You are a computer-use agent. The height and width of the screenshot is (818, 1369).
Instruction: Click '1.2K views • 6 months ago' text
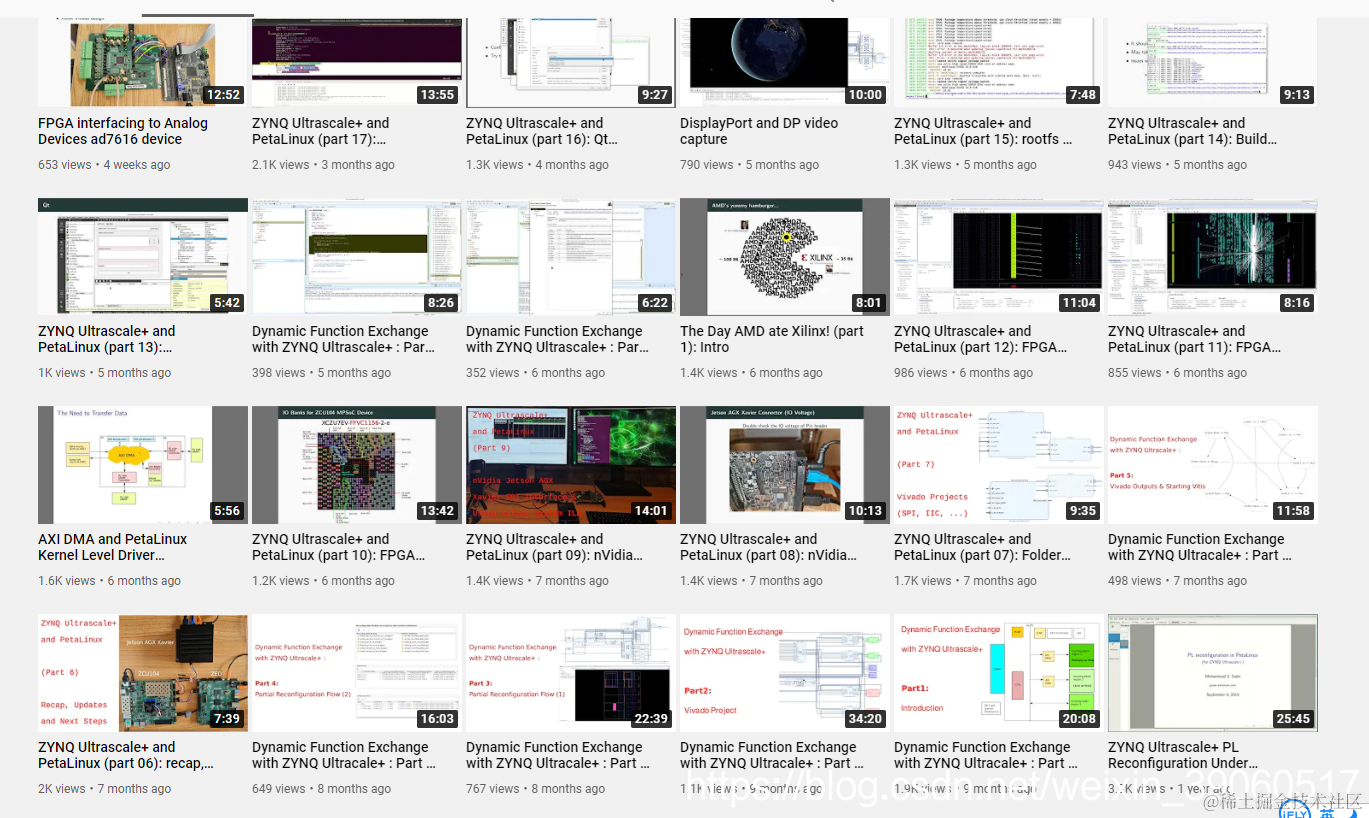click(323, 581)
